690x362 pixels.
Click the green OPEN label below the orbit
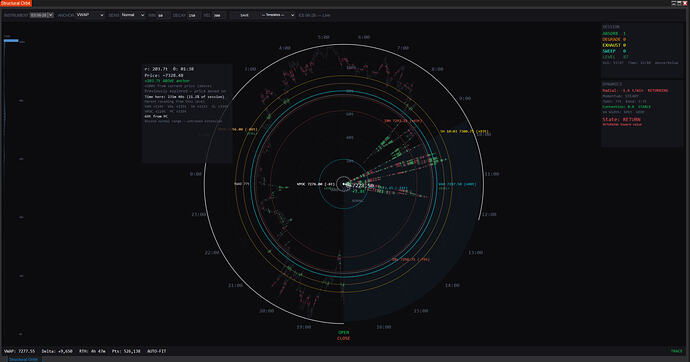tap(344, 333)
